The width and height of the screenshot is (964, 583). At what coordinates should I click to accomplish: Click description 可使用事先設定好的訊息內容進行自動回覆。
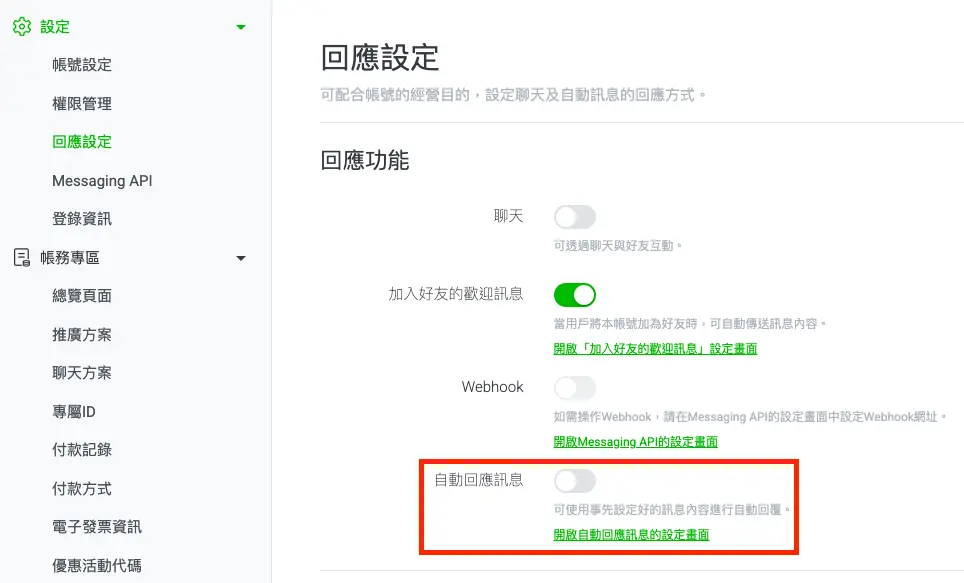pos(672,509)
